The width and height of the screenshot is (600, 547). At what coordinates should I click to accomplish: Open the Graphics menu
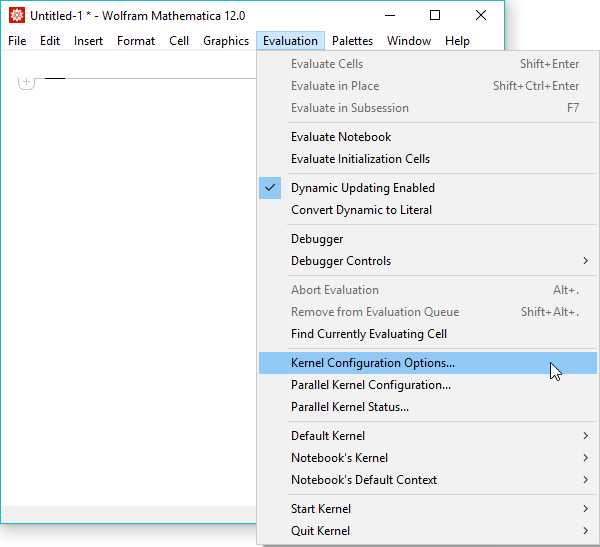point(226,41)
